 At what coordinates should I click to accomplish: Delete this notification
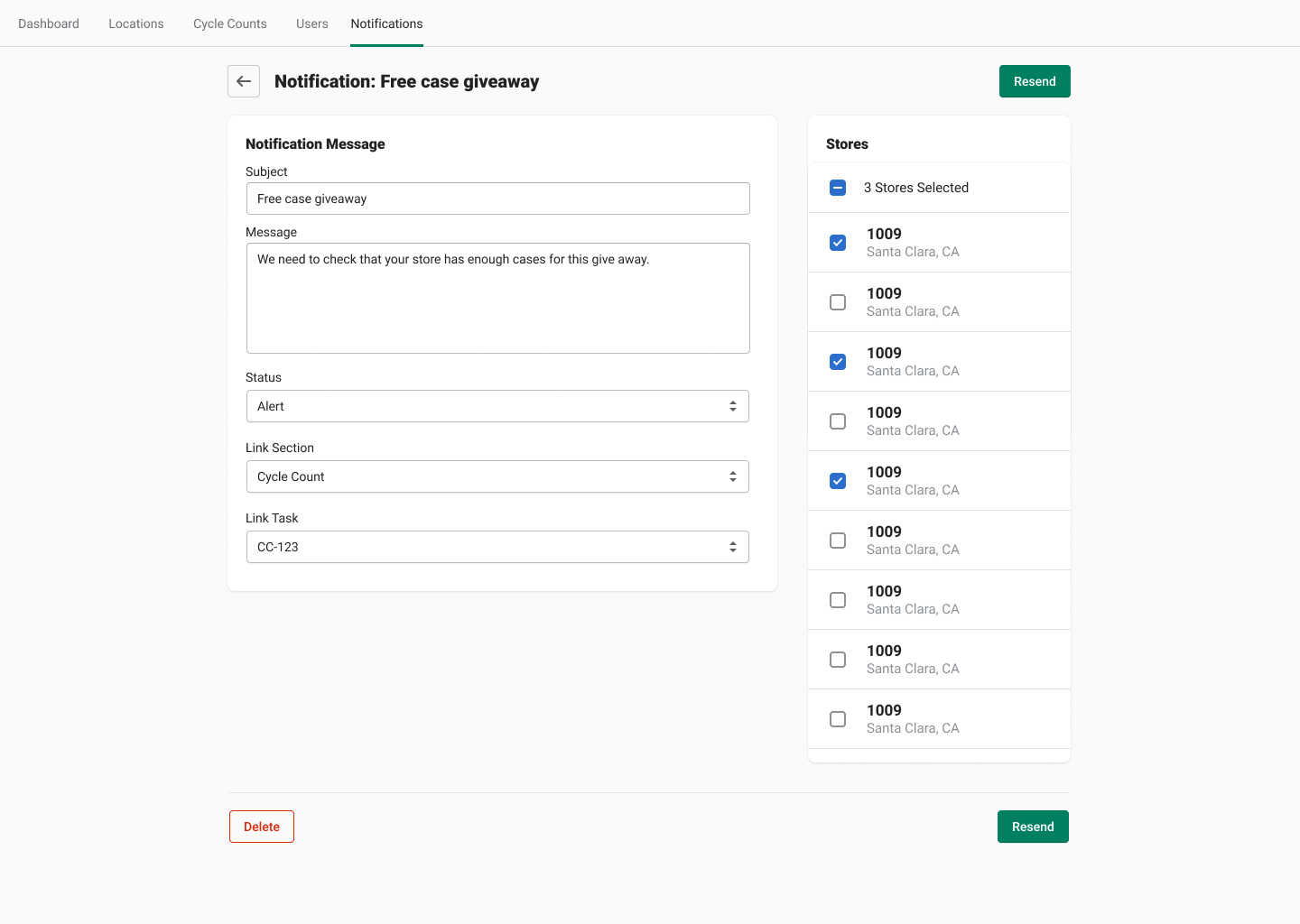point(262,827)
